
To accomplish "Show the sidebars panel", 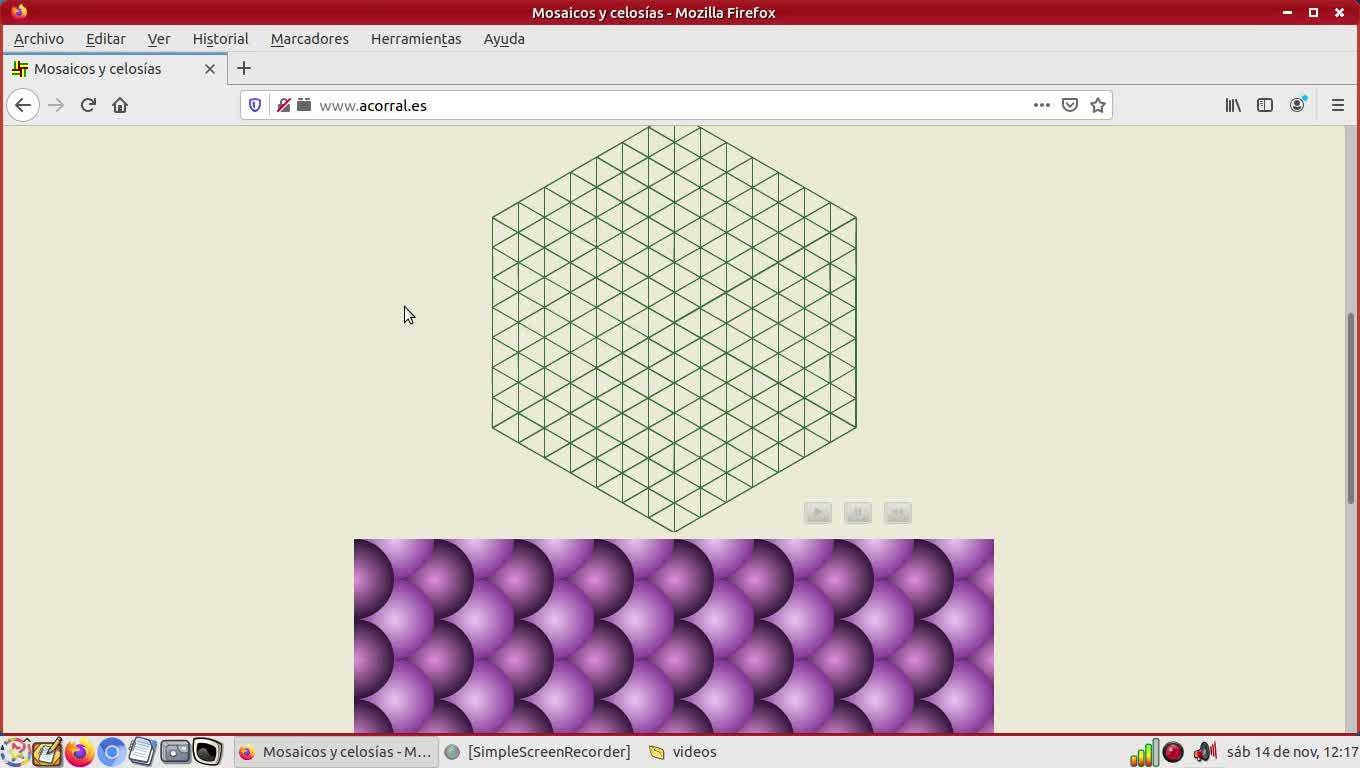I will [x=1265, y=105].
